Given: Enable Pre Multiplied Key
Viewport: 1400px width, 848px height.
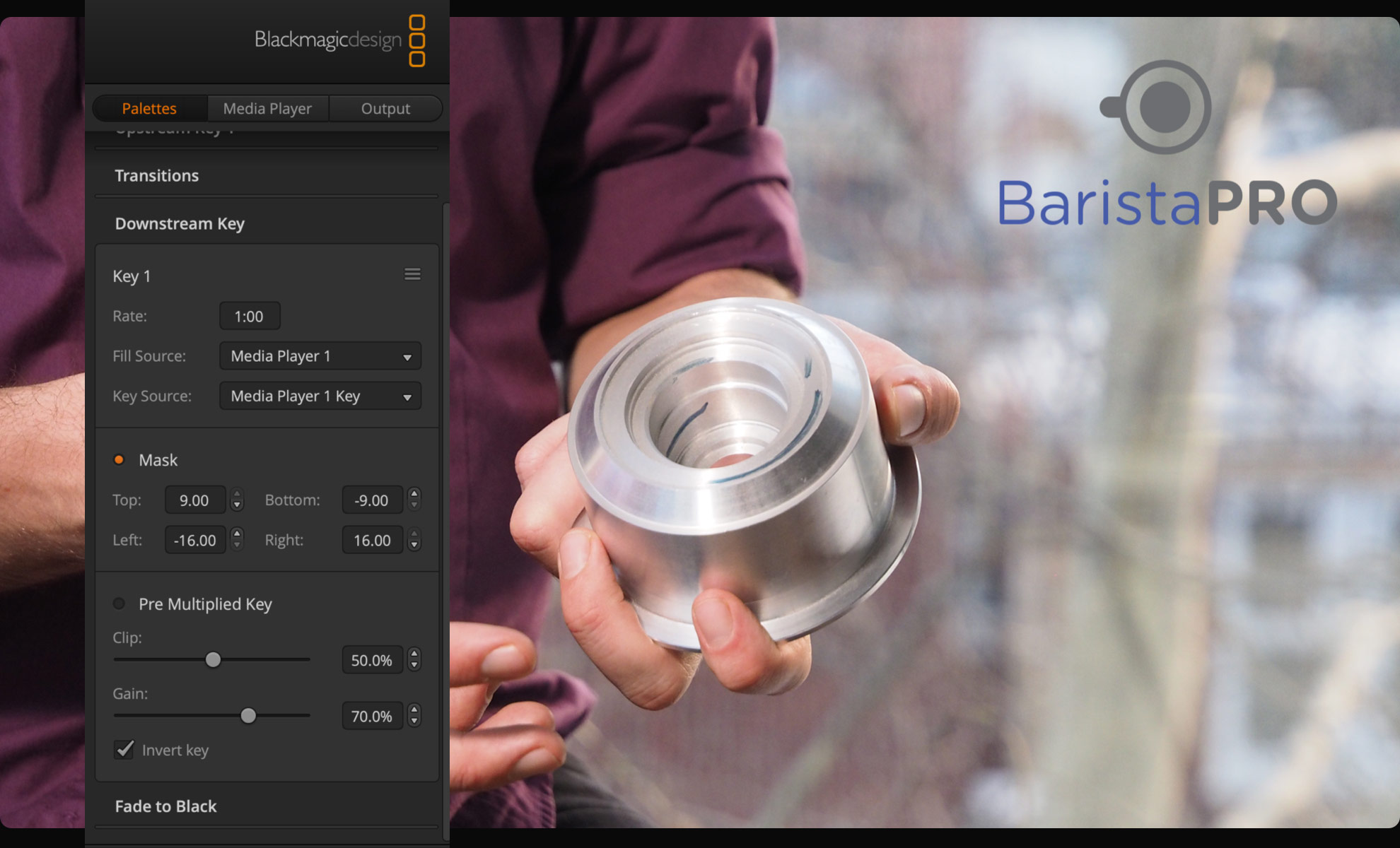Looking at the screenshot, I should pyautogui.click(x=119, y=604).
